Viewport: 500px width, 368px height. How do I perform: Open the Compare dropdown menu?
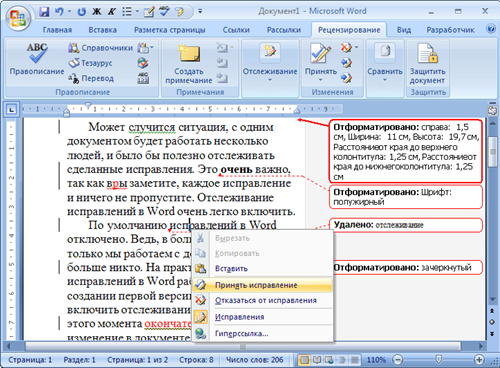(385, 80)
